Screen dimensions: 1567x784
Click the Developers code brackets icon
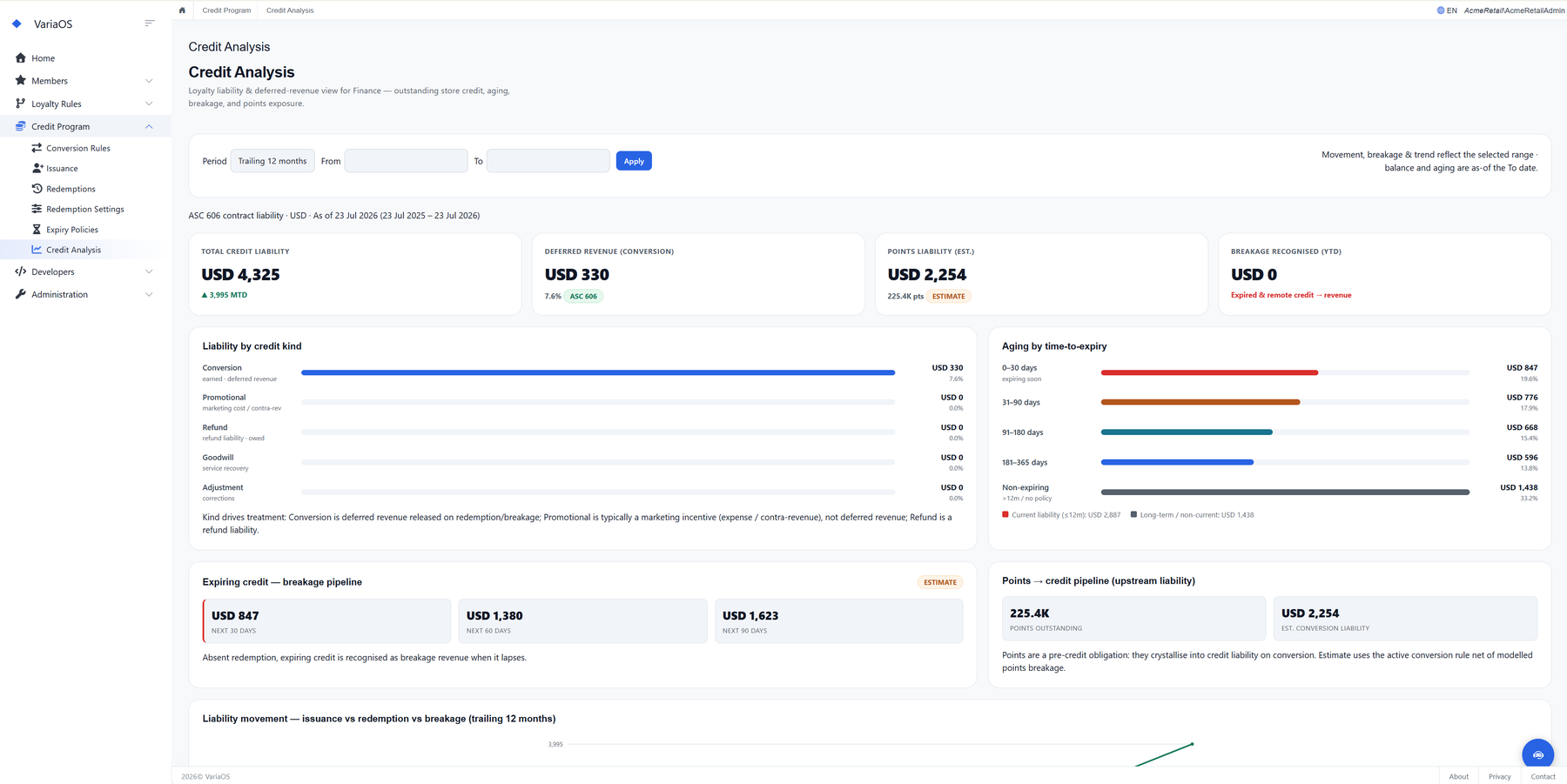point(21,271)
